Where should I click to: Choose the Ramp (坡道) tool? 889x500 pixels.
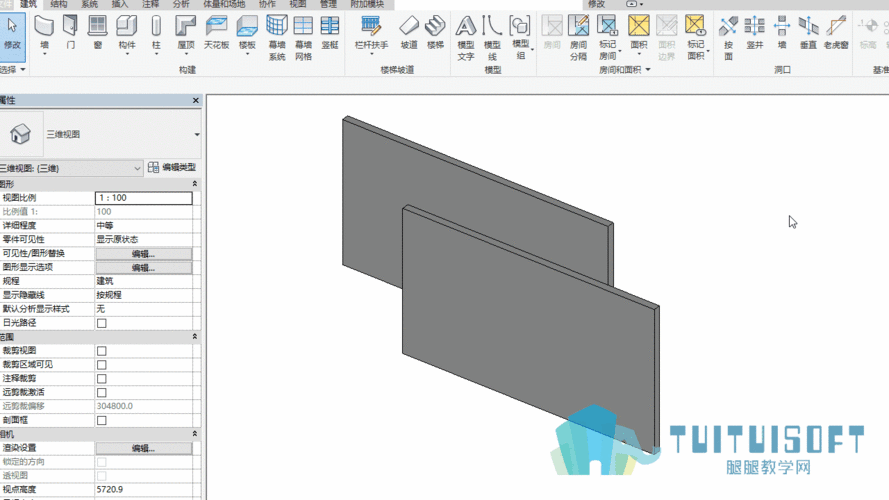(409, 33)
